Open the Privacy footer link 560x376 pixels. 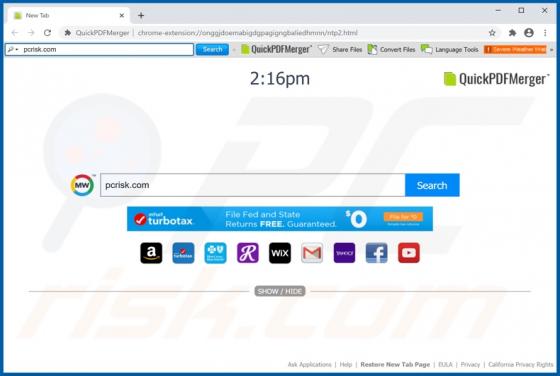pos(470,365)
